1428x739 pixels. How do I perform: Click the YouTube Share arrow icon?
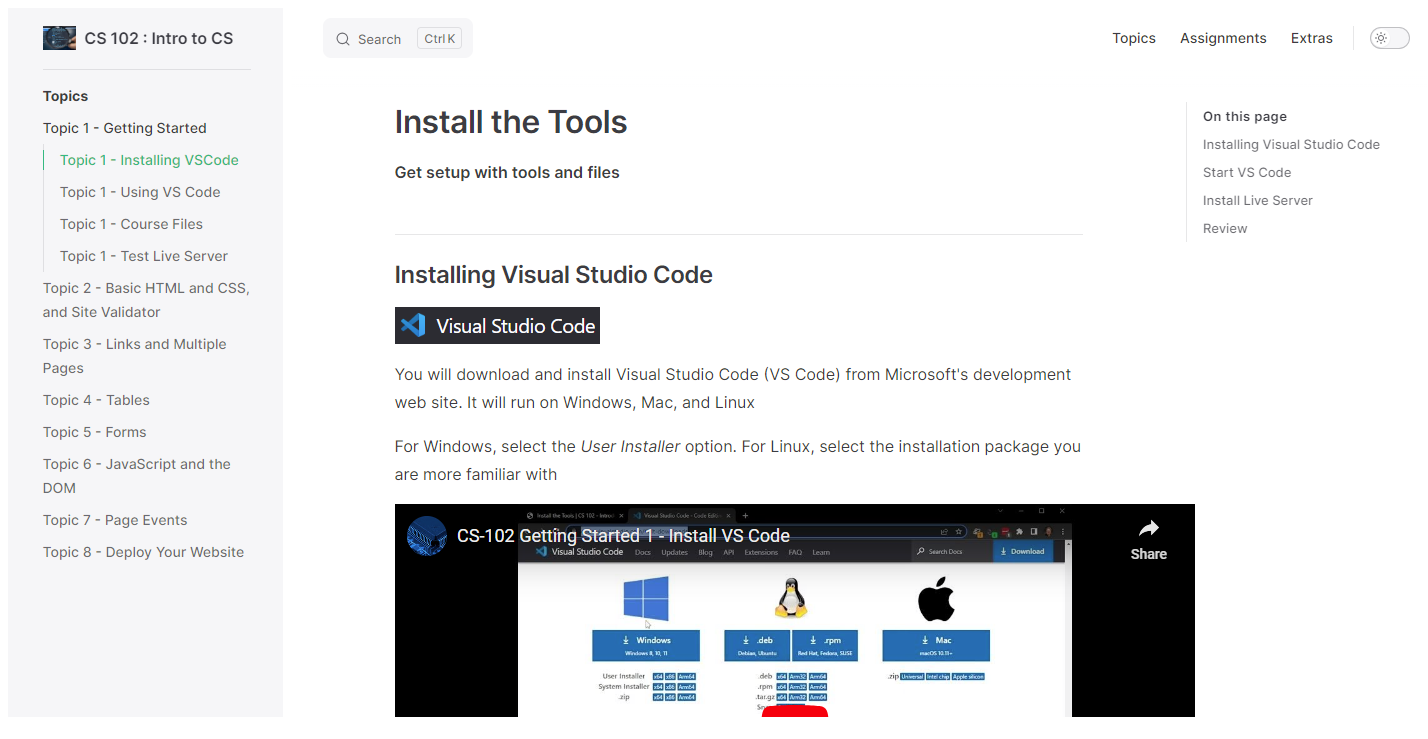click(1148, 528)
